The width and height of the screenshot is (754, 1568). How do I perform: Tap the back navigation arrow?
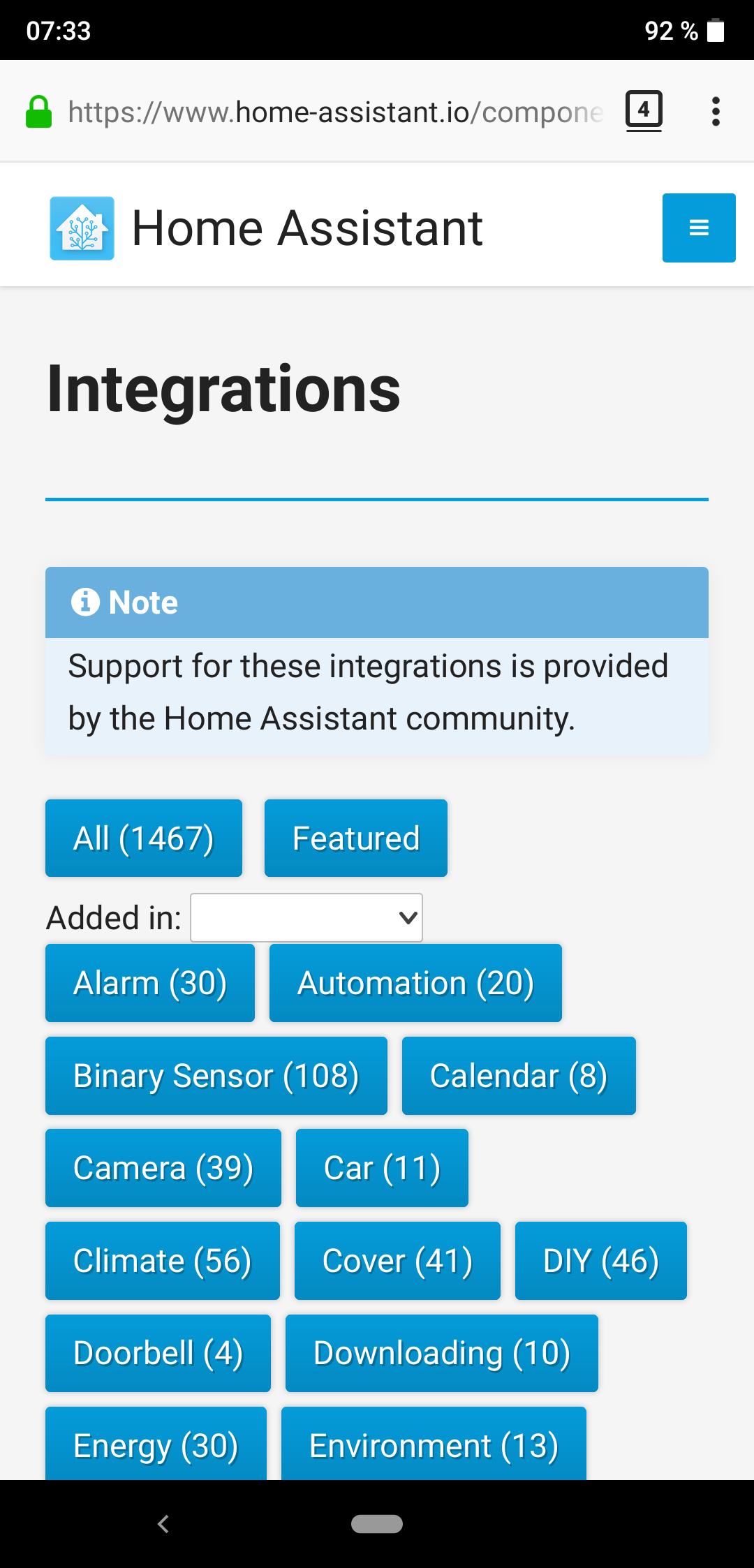pyautogui.click(x=163, y=1524)
